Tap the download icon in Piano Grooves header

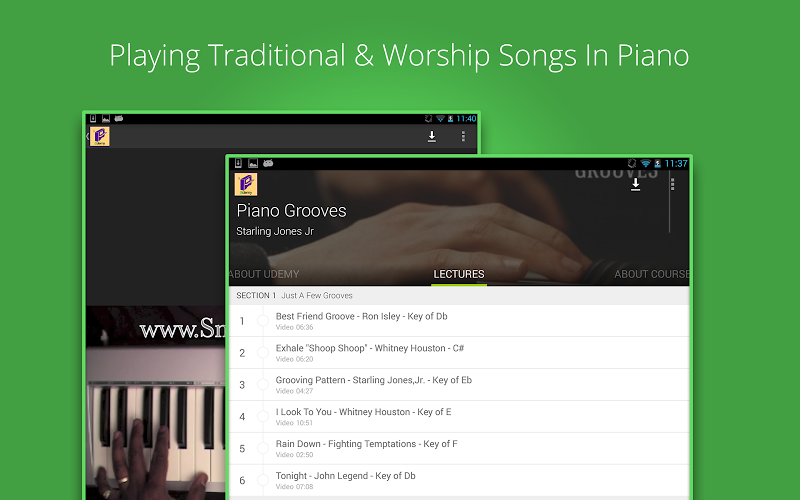tap(635, 184)
